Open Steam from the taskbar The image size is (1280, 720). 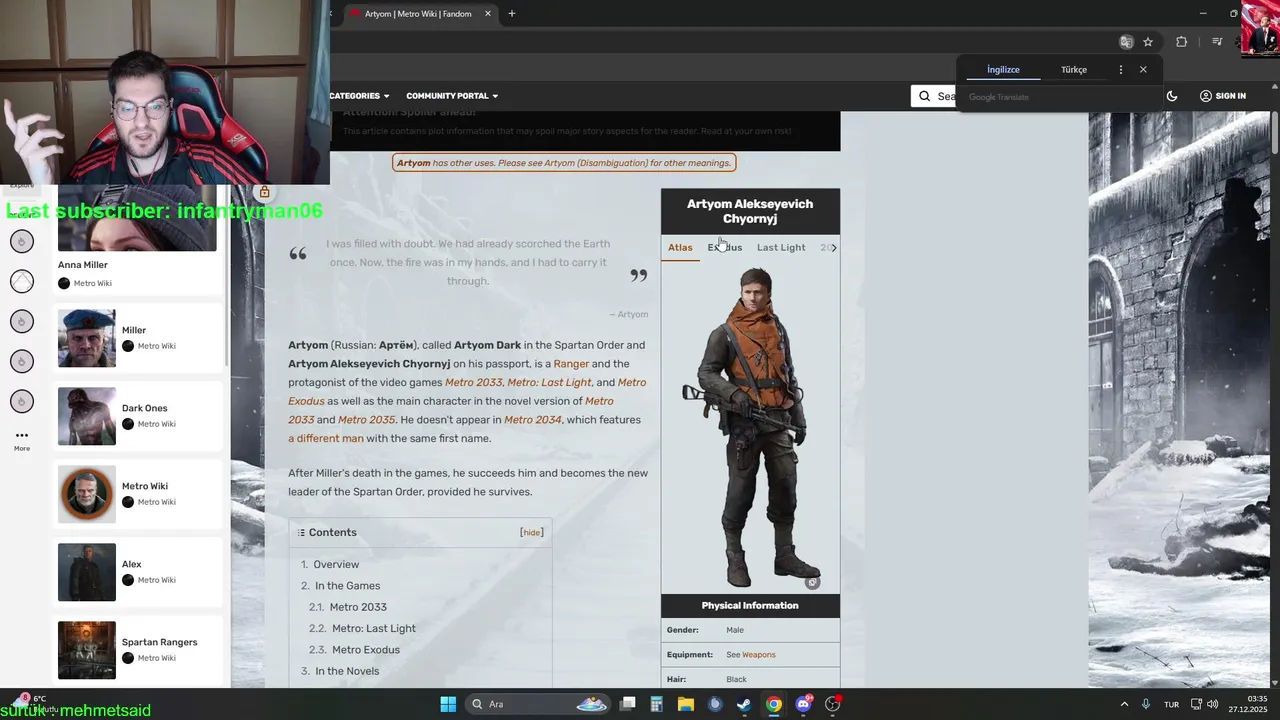(744, 704)
